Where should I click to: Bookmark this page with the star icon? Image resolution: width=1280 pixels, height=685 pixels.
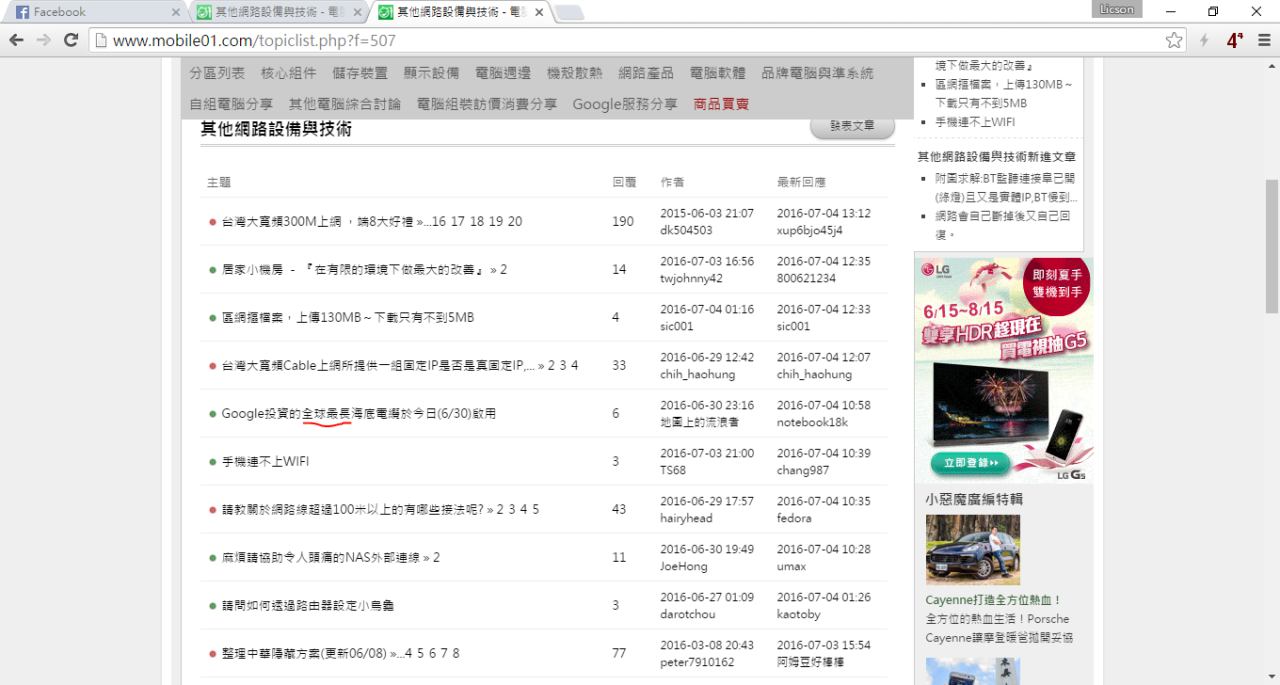click(1174, 40)
